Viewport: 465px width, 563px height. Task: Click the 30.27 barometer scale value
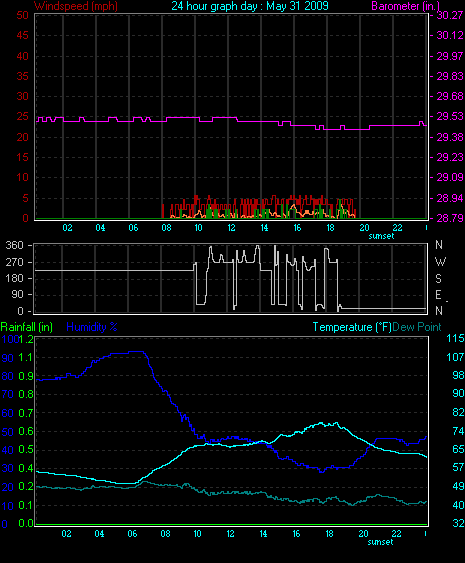(450, 15)
